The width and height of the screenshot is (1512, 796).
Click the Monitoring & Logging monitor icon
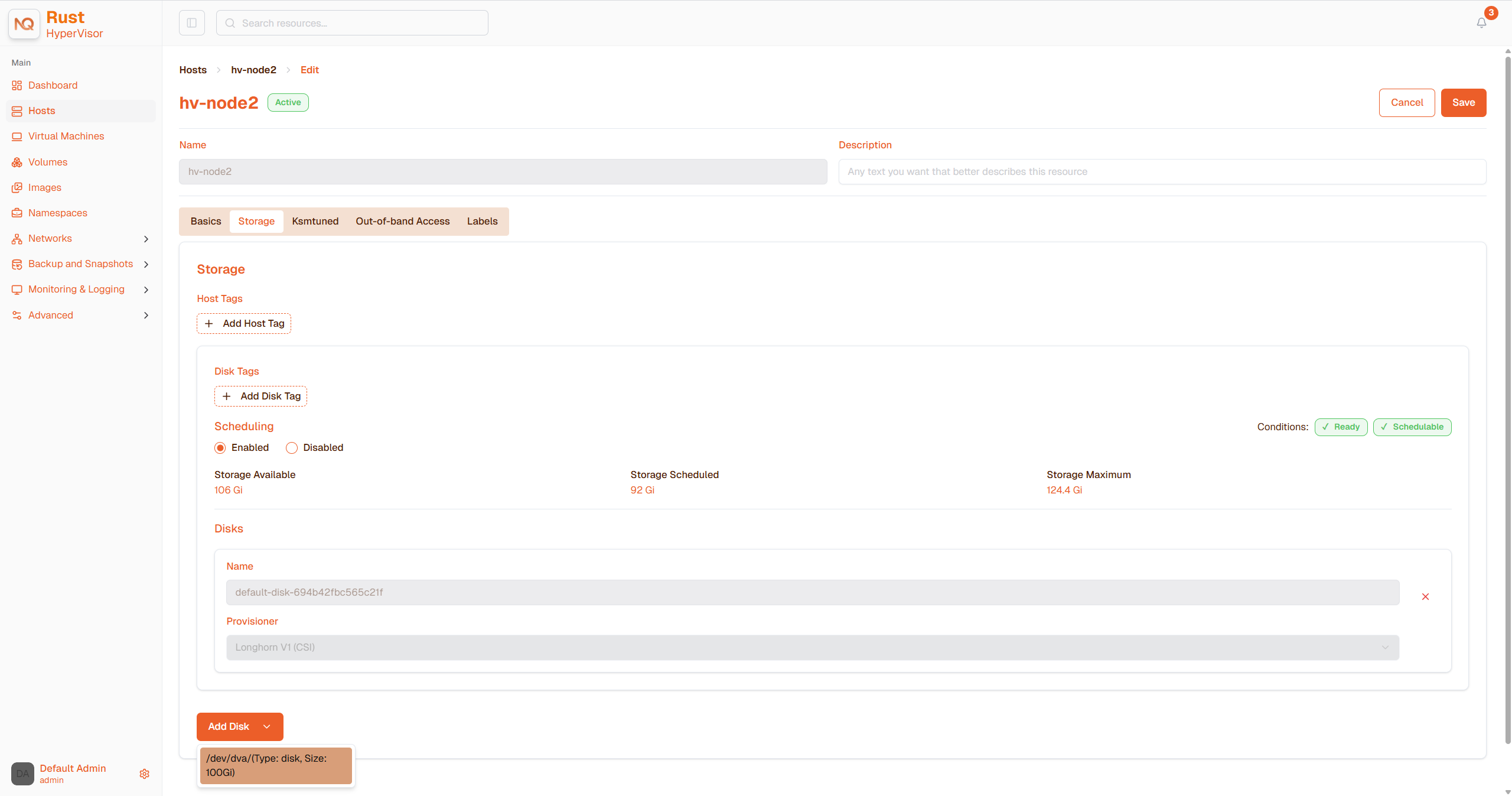(x=17, y=290)
